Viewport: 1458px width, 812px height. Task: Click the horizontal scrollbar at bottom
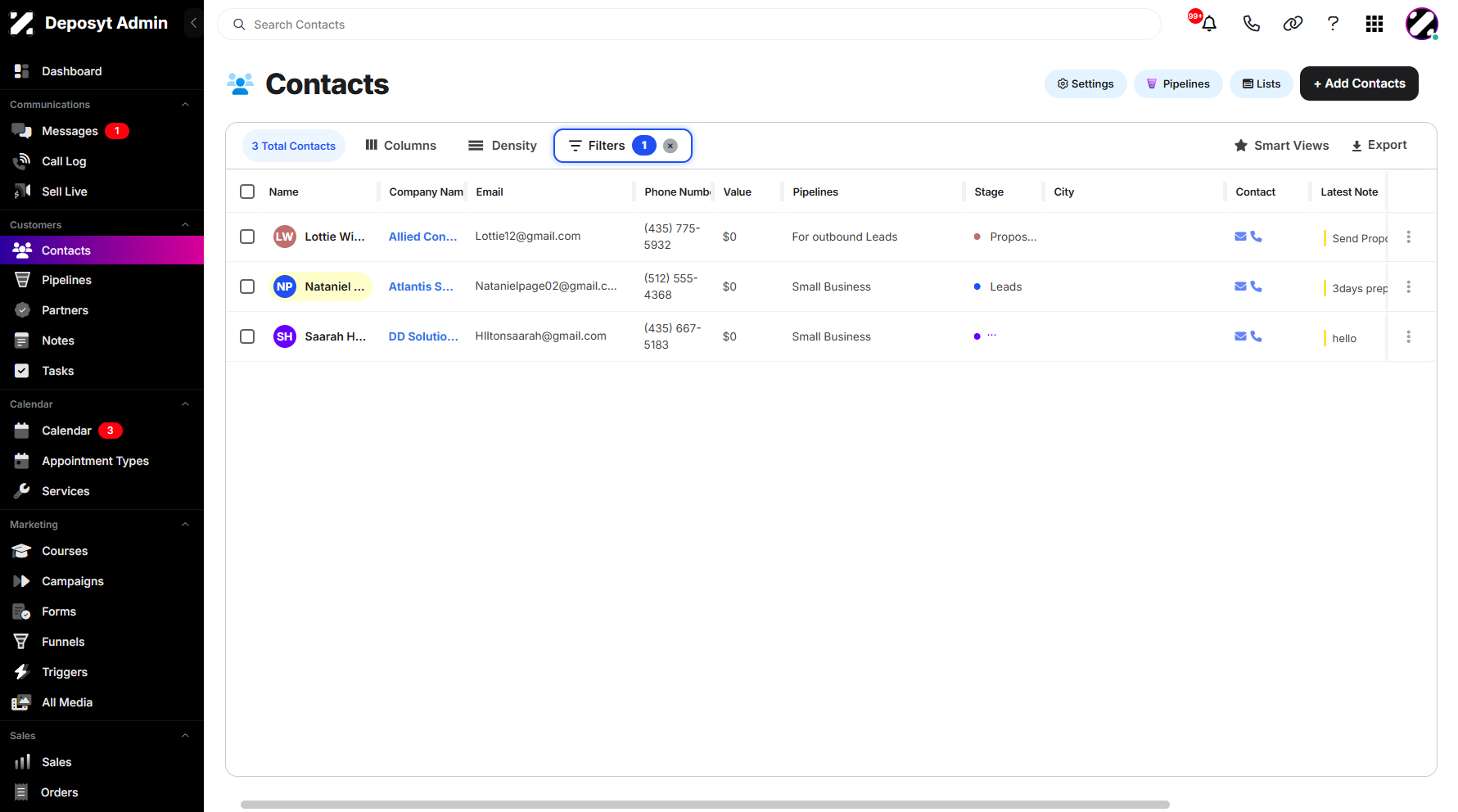tap(705, 805)
